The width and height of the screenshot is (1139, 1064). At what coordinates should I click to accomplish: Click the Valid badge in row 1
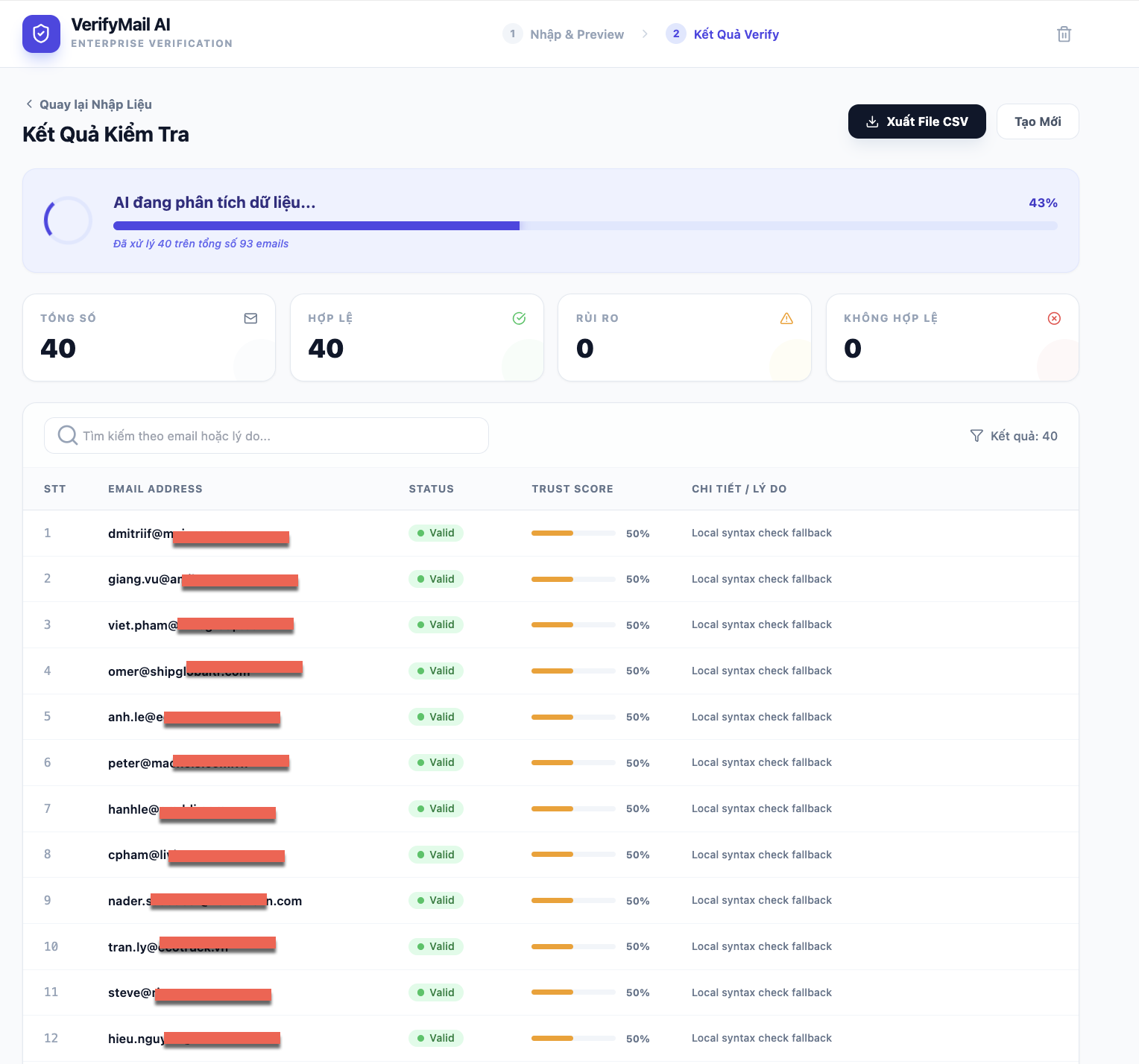coord(436,533)
